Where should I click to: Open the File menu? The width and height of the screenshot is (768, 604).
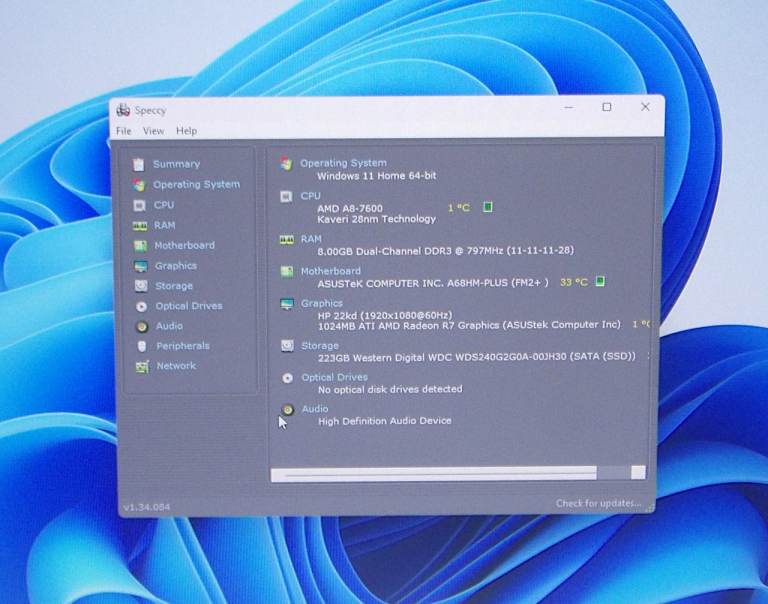pos(123,131)
